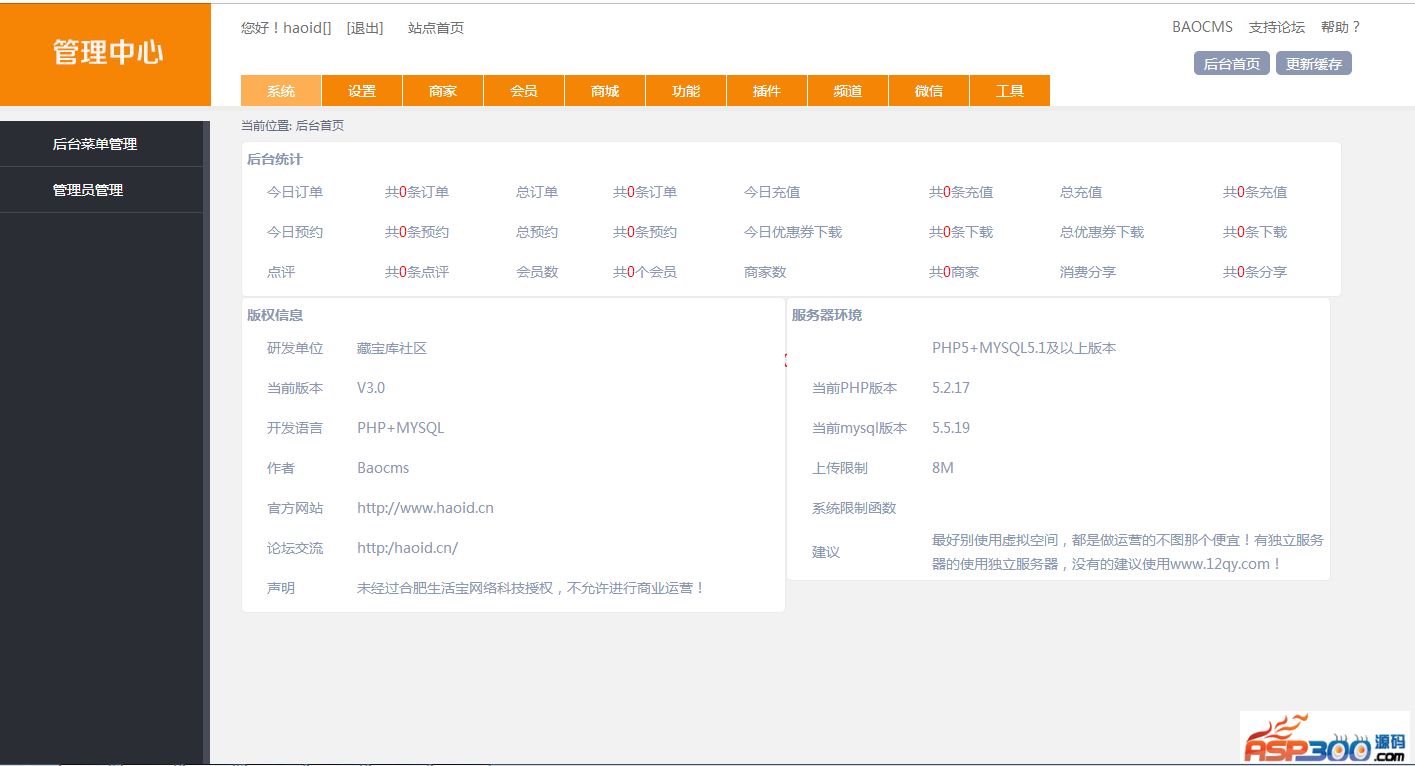Open the 插件 tab

pos(767,91)
